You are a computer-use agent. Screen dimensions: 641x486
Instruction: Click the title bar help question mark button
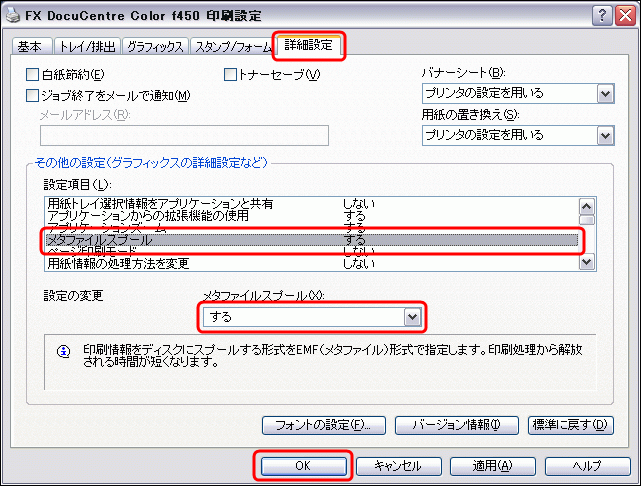pyautogui.click(x=602, y=16)
